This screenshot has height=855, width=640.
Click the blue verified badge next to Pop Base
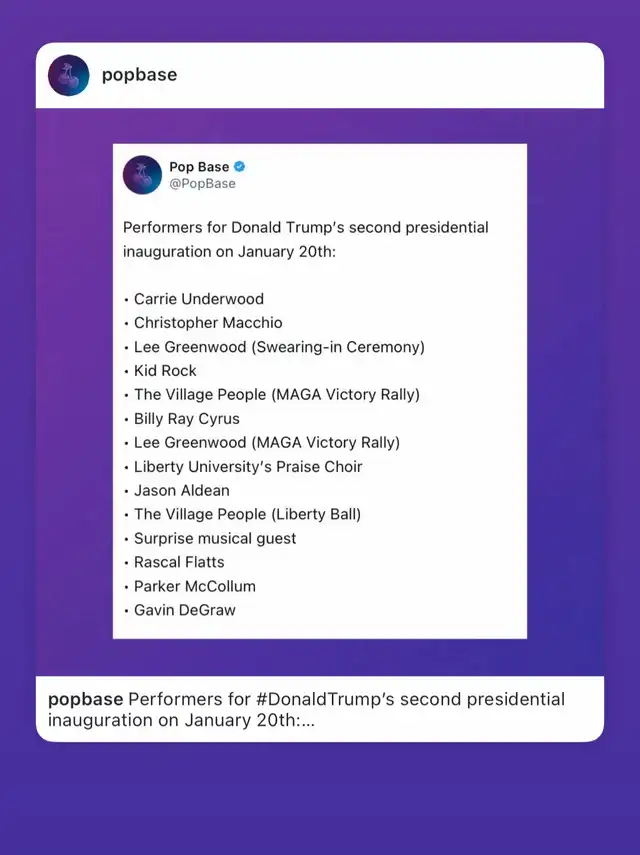coord(239,167)
